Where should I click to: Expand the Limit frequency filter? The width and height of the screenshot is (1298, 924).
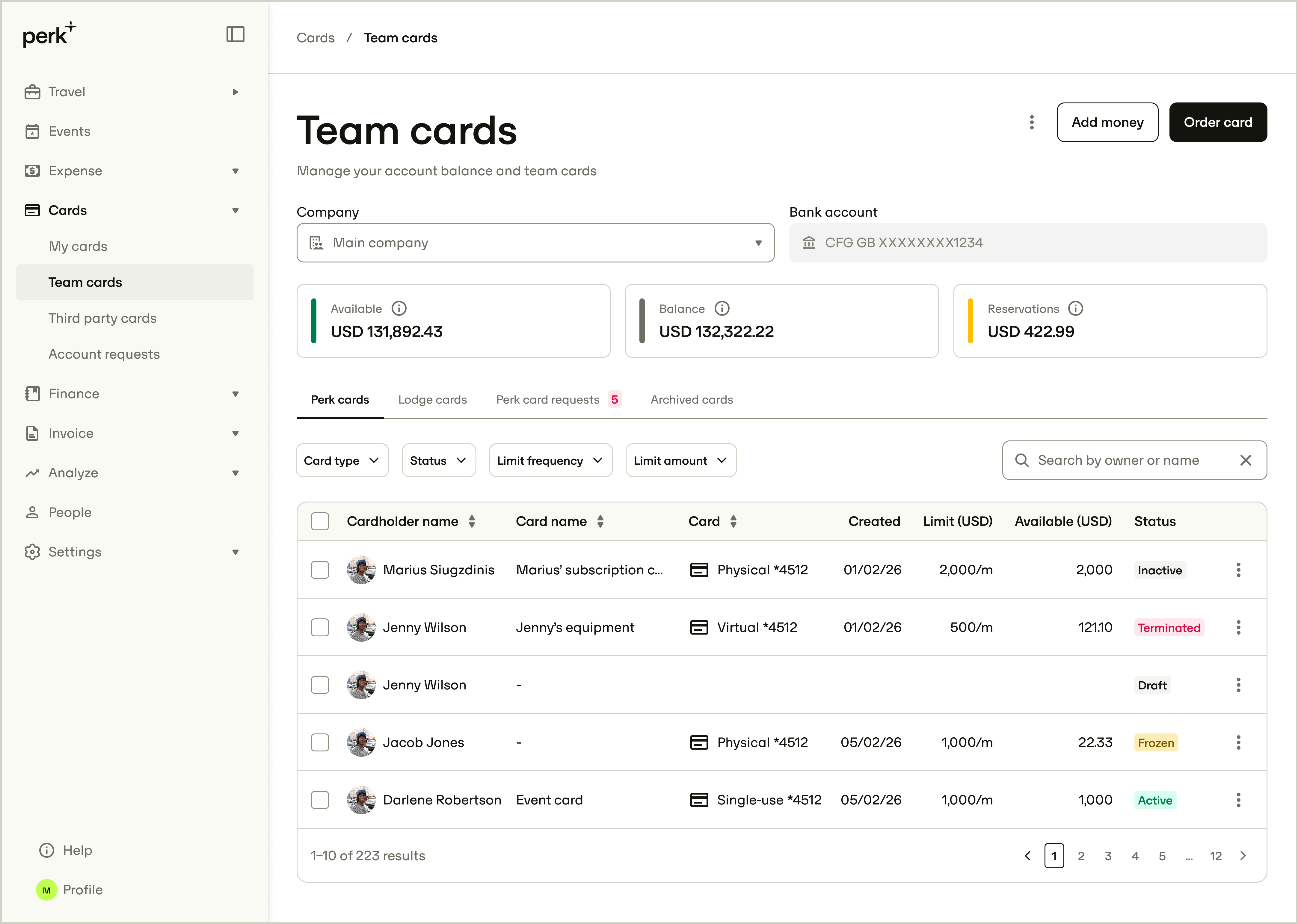[x=550, y=460]
